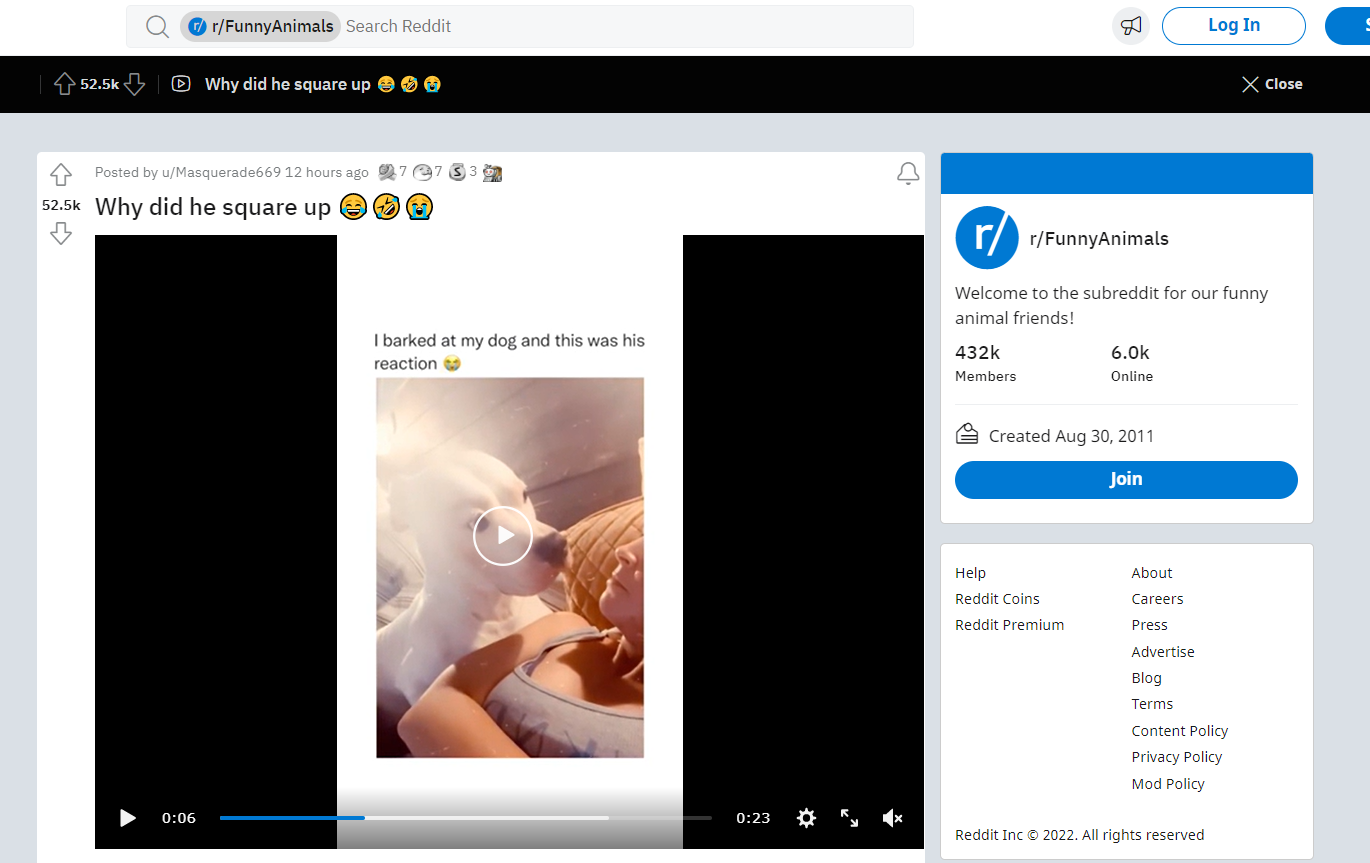1370x863 pixels.
Task: Click the Log In button
Action: (x=1234, y=26)
